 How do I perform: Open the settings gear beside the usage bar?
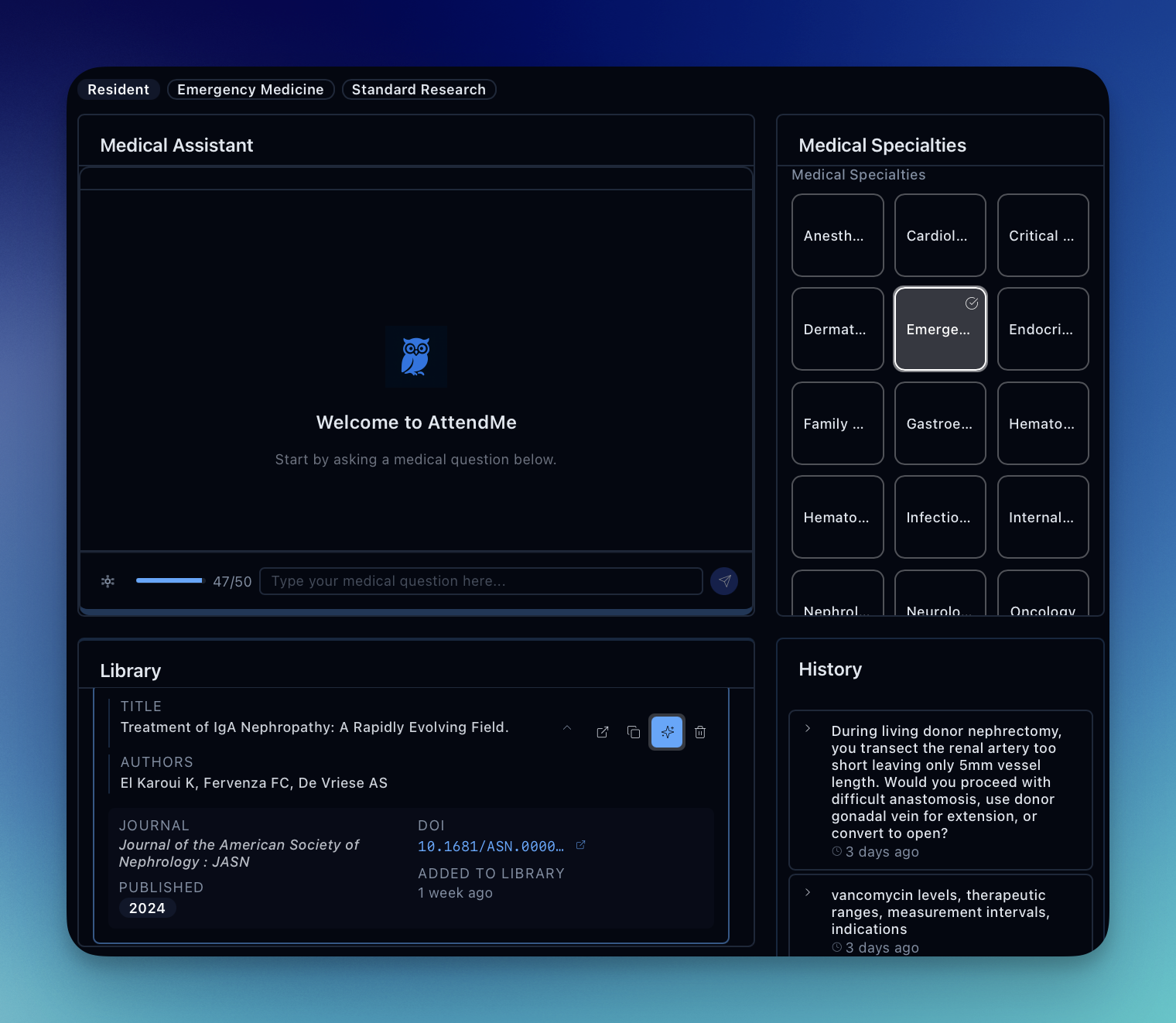108,581
